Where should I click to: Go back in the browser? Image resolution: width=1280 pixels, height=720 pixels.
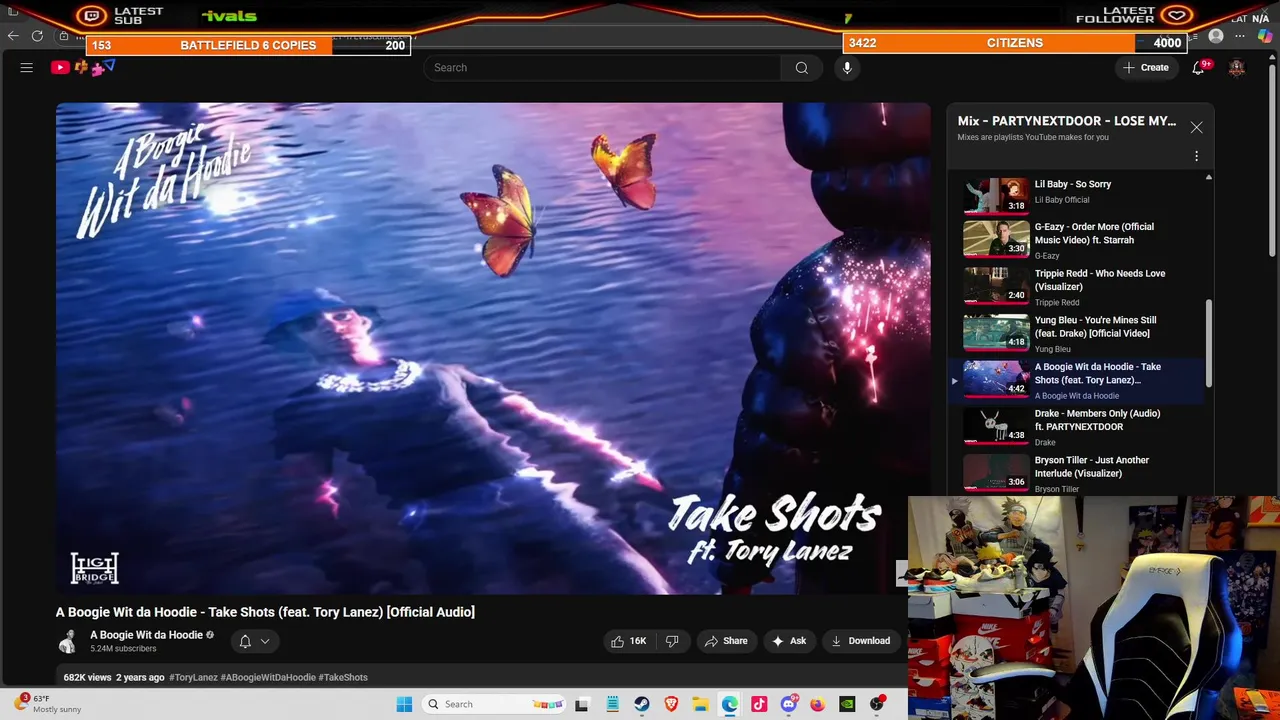pyautogui.click(x=13, y=36)
